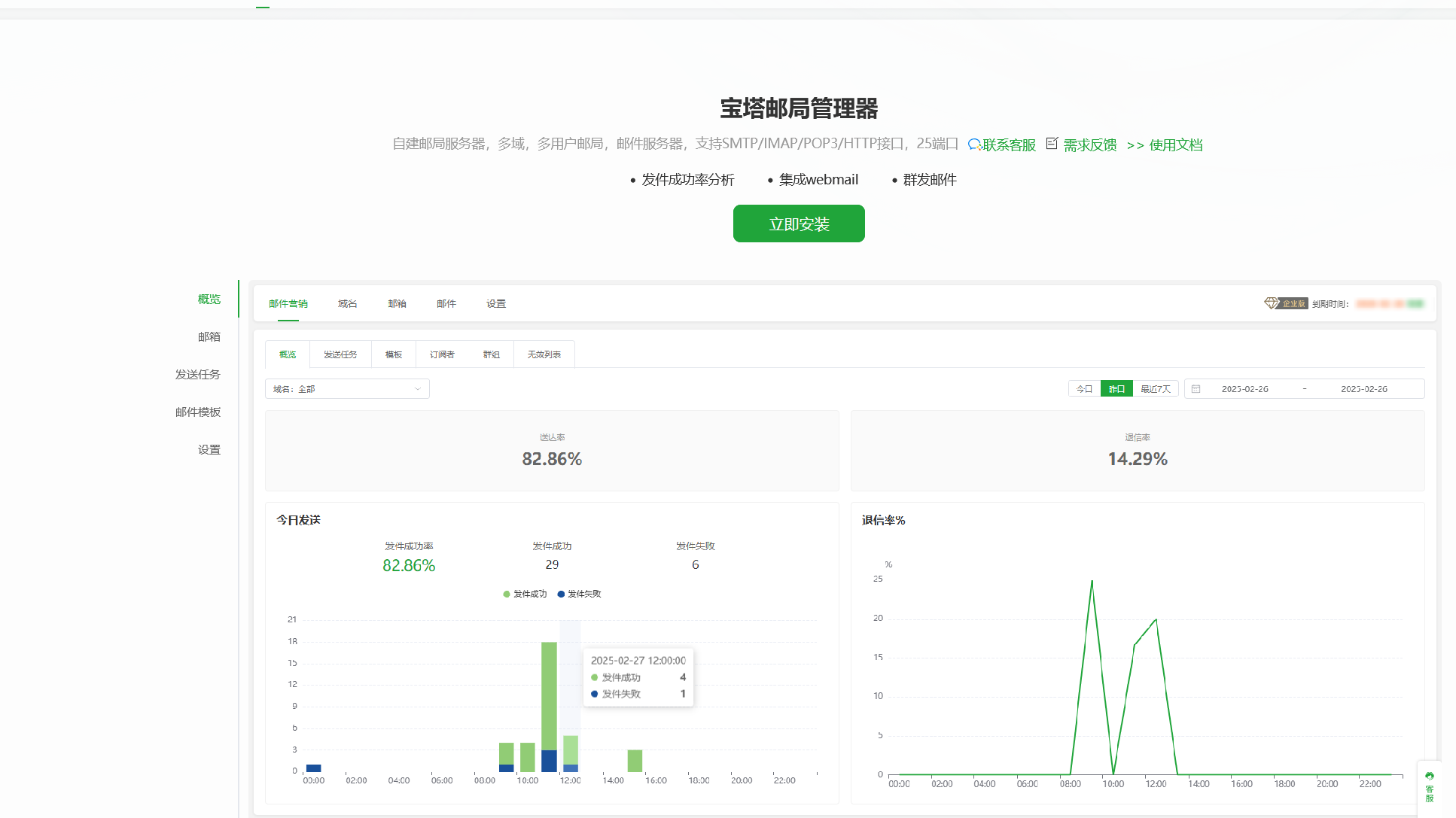The width and height of the screenshot is (1456, 818).
Task: Select 概览 in the left sidebar
Action: click(209, 299)
